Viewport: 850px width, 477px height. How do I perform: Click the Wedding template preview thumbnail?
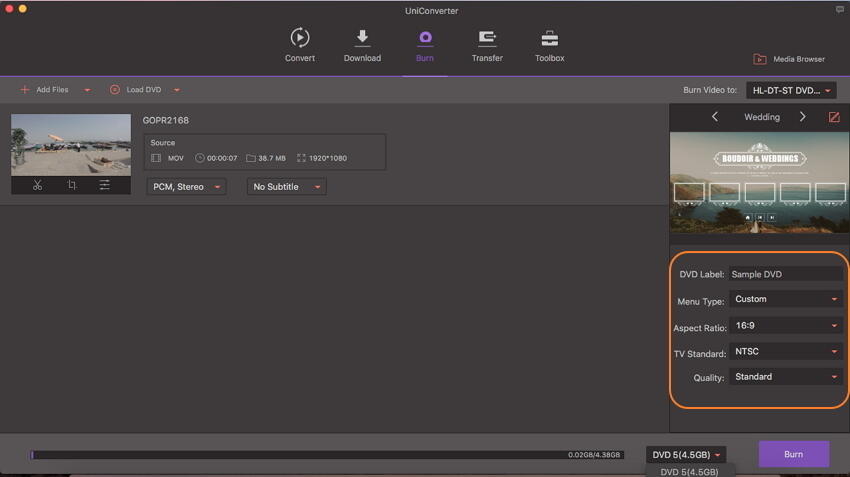(x=759, y=183)
